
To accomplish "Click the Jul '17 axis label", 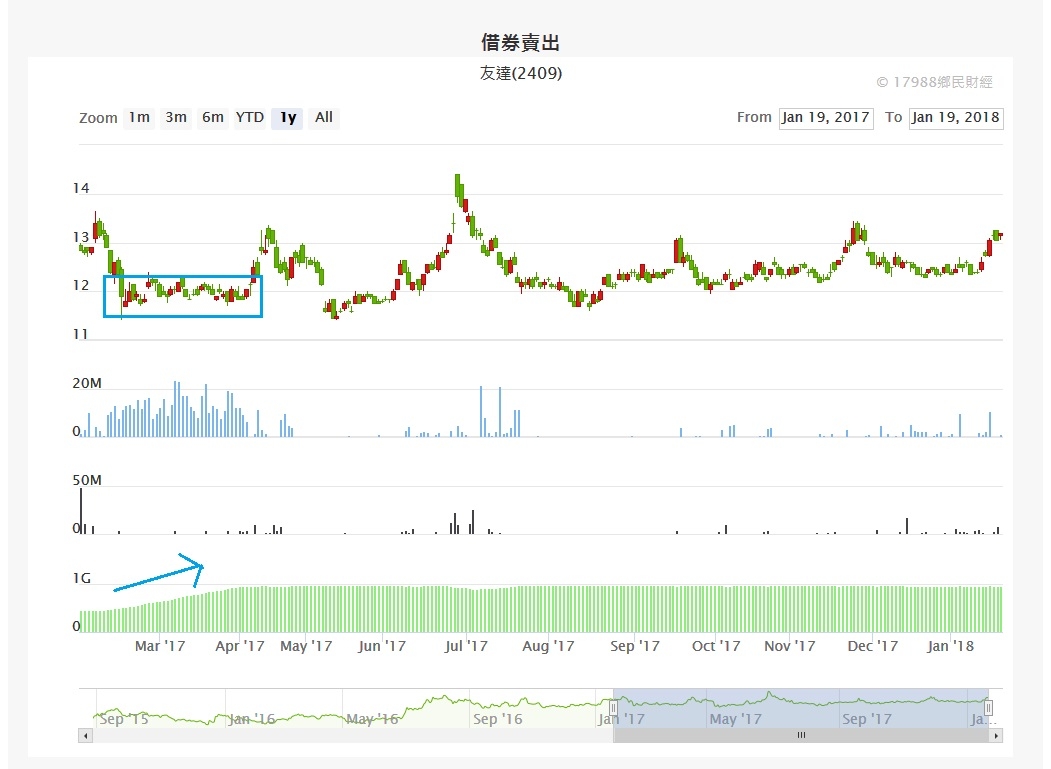I will tap(466, 646).
